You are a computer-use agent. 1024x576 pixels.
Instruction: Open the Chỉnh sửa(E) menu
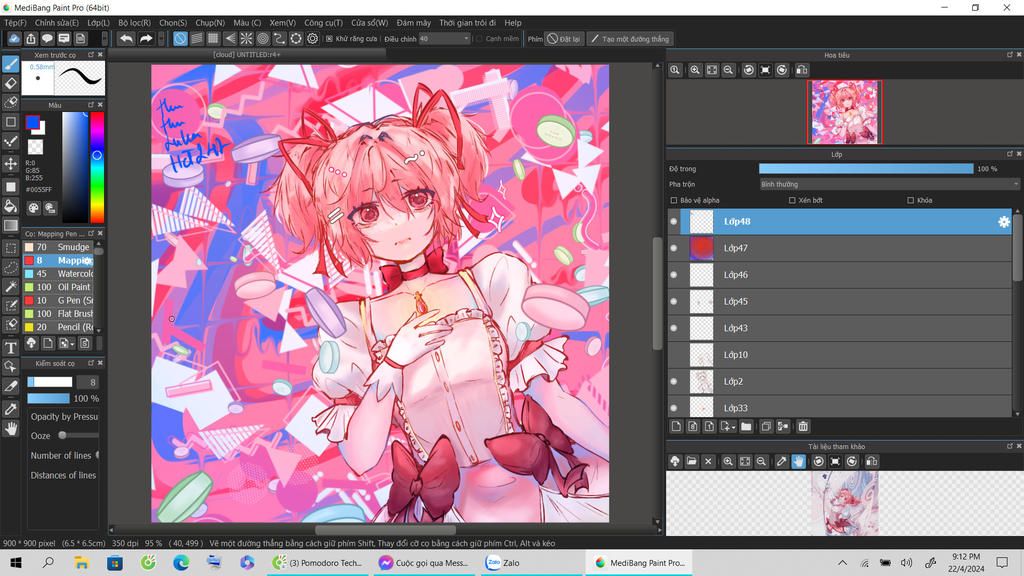(57, 22)
